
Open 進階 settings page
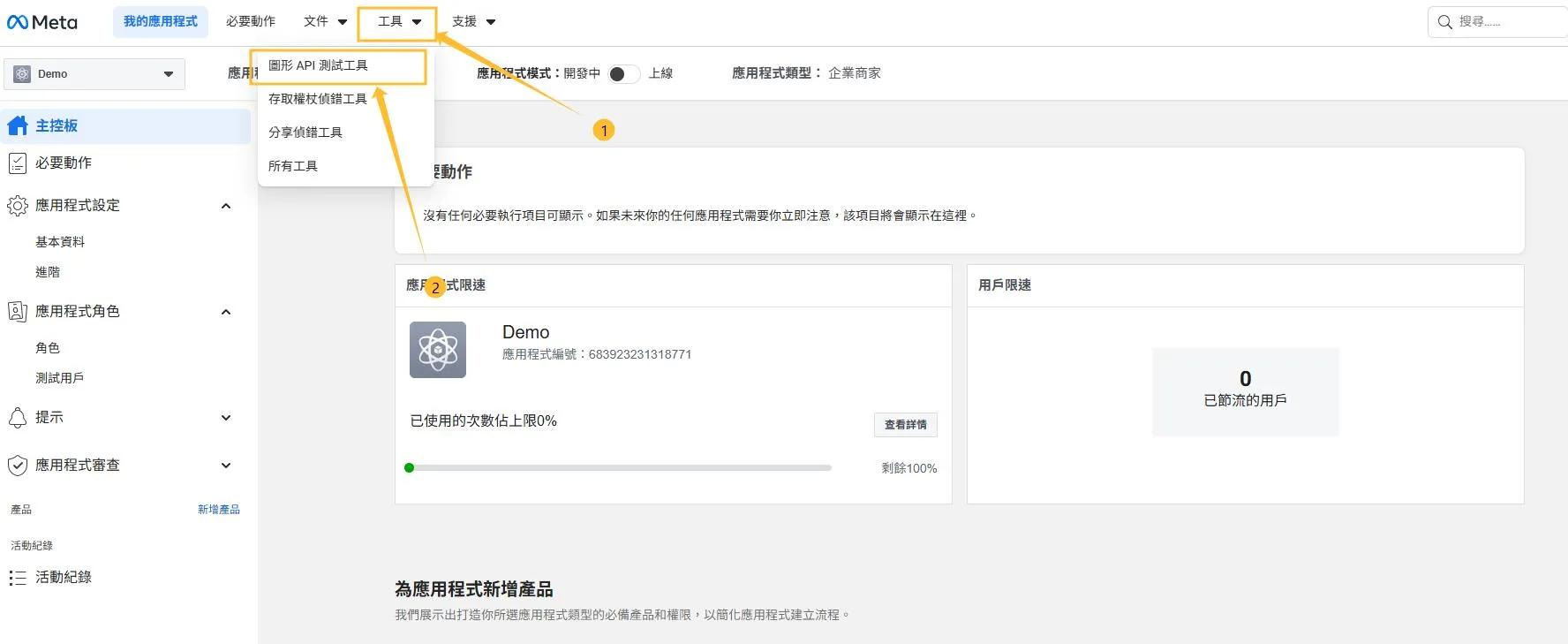click(x=48, y=272)
